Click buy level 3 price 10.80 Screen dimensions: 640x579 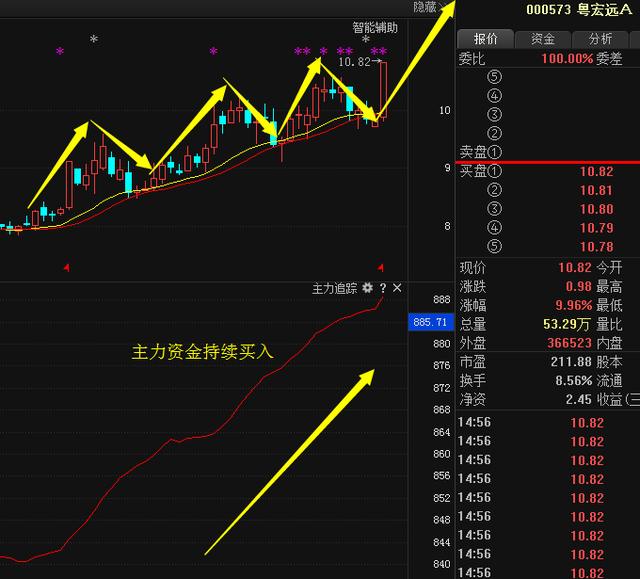pyautogui.click(x=596, y=209)
